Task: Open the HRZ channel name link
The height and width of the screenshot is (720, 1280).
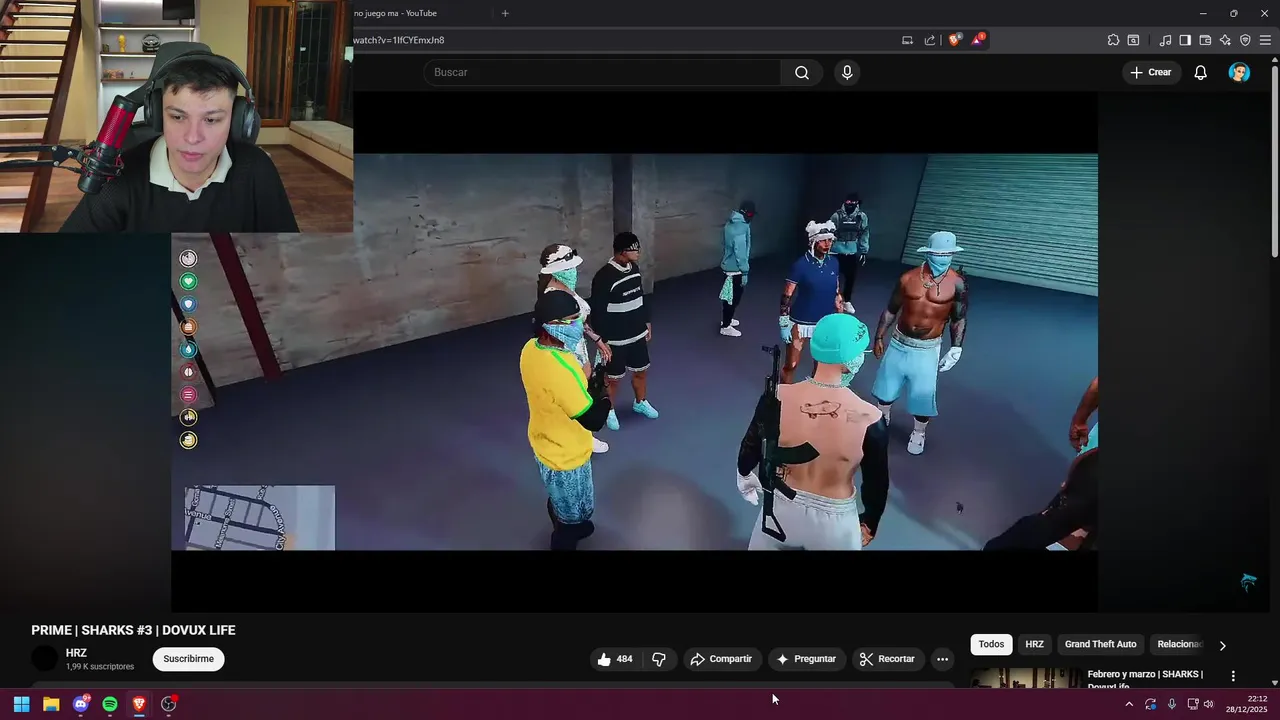Action: (x=76, y=653)
